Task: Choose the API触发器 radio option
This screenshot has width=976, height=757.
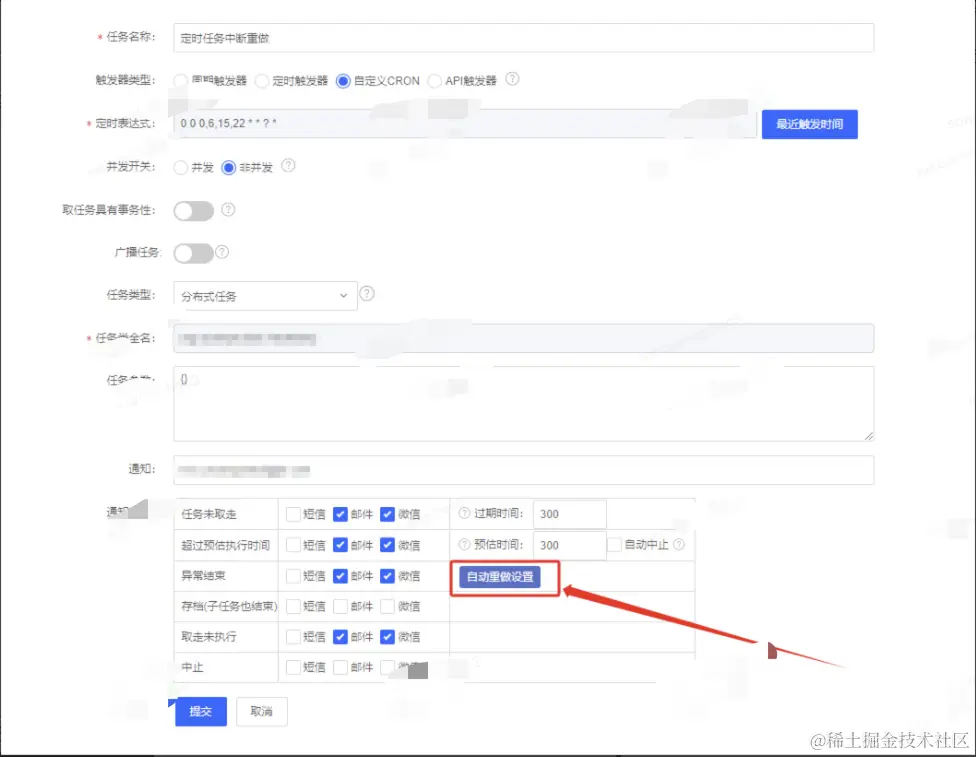Action: click(434, 81)
